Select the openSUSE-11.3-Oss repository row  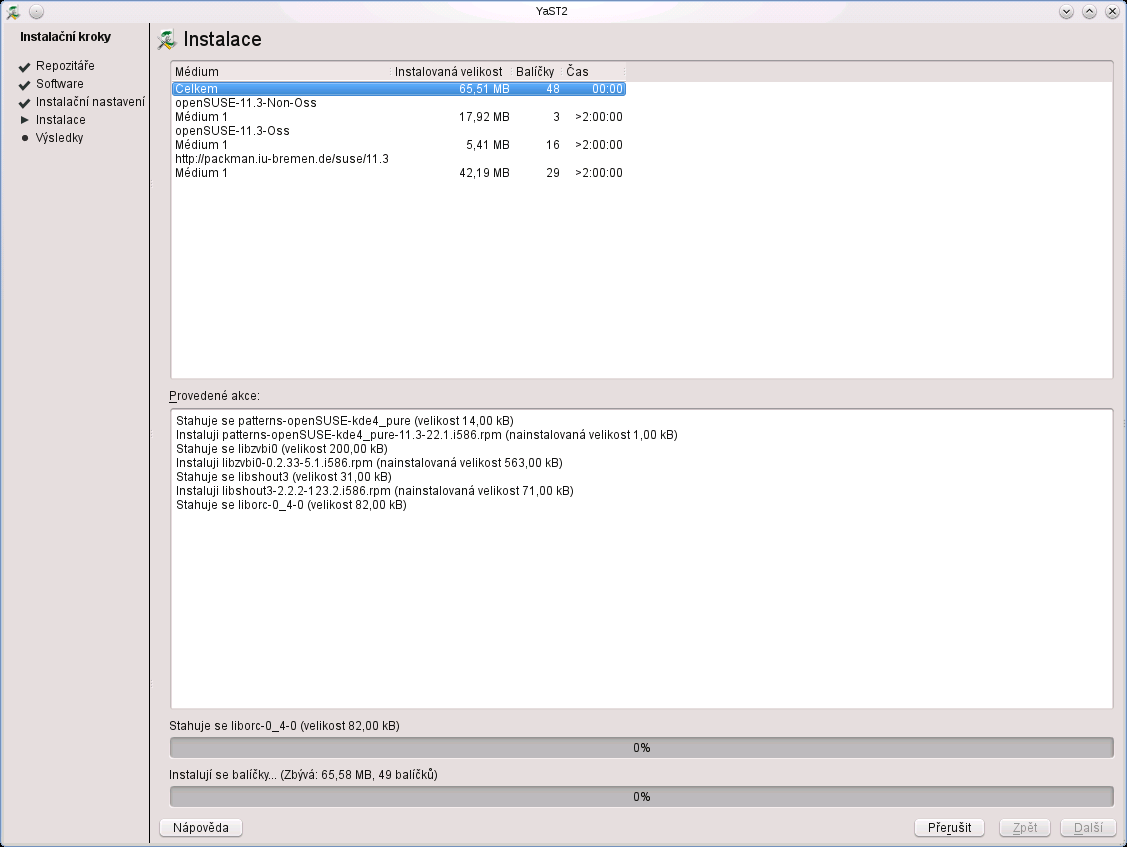399,131
